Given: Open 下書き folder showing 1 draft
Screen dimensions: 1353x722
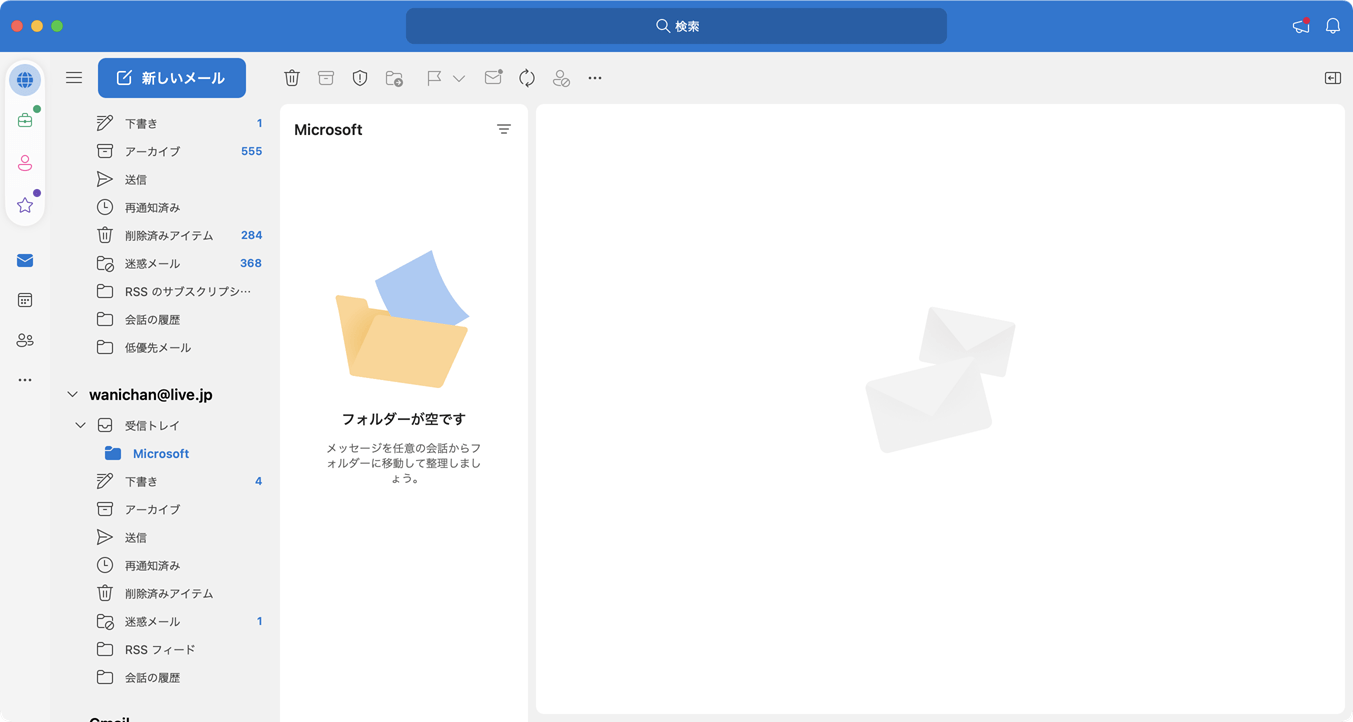Looking at the screenshot, I should (x=168, y=123).
